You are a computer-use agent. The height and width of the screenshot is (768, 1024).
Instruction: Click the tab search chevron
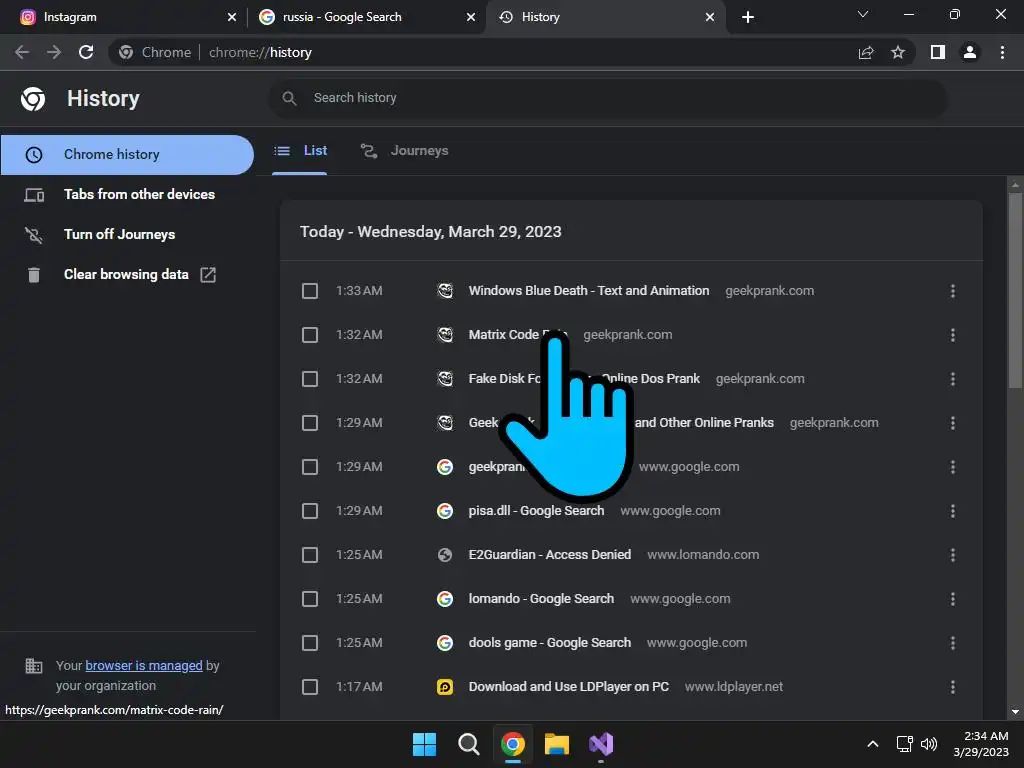point(863,14)
